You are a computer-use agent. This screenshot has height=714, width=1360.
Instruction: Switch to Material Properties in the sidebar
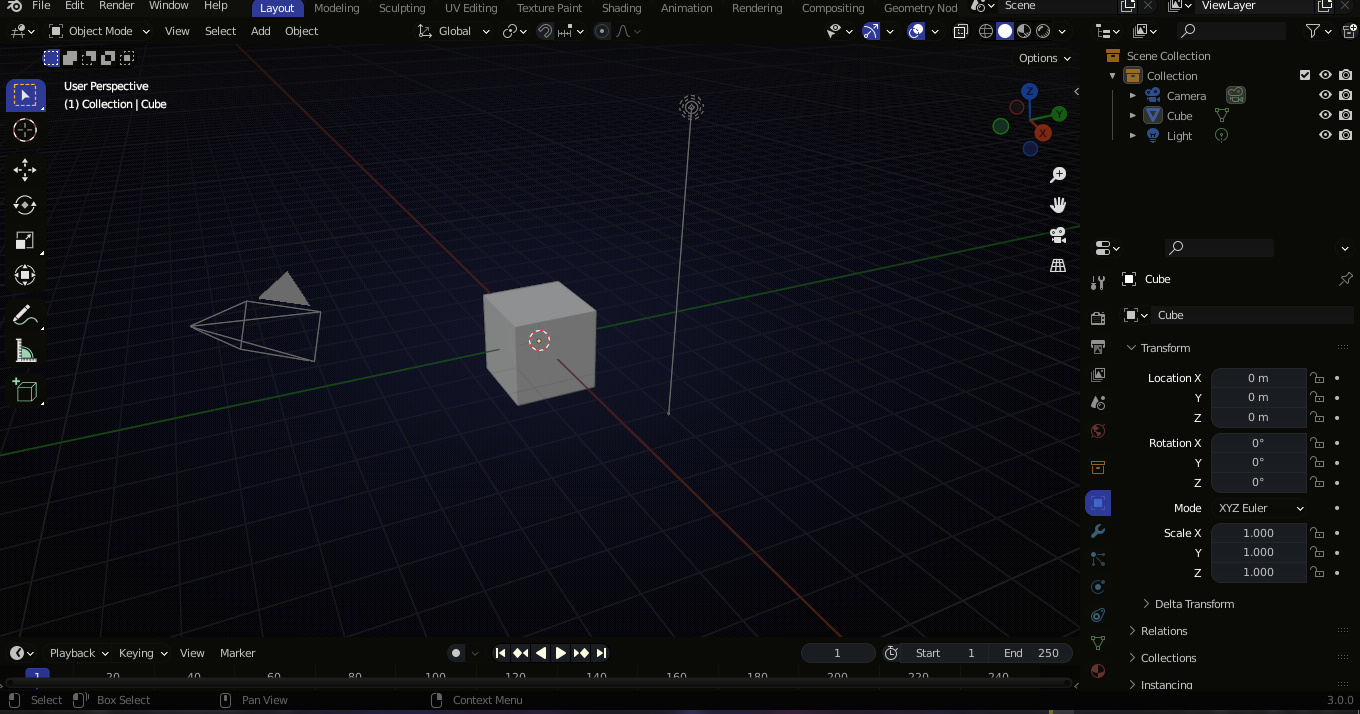tap(1098, 671)
